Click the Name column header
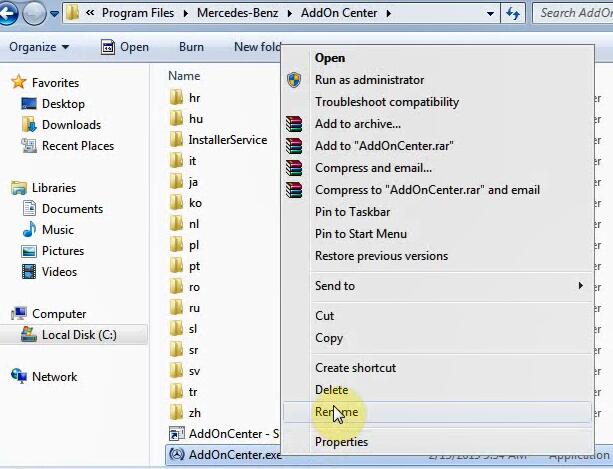Image resolution: width=613 pixels, height=469 pixels. pos(184,76)
